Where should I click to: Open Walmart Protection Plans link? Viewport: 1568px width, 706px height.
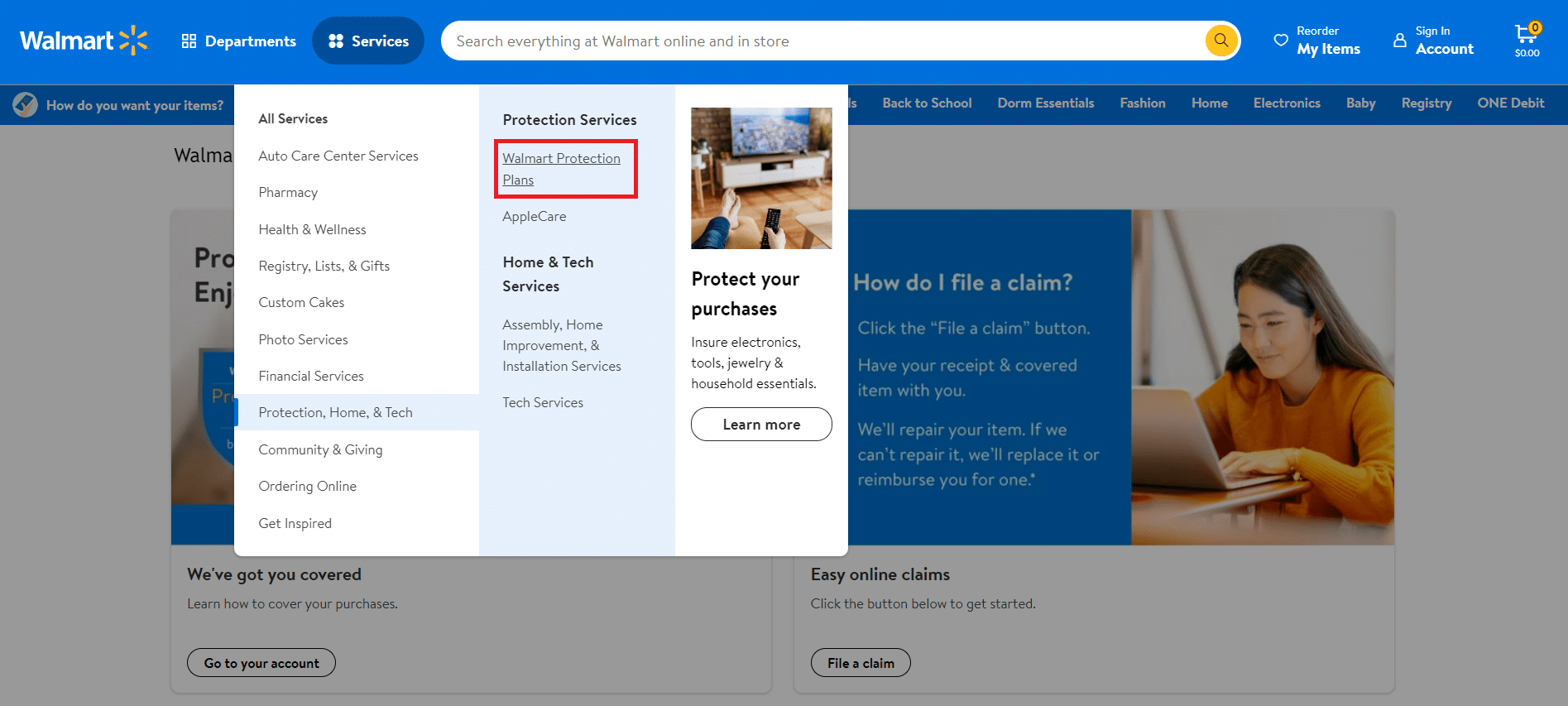[561, 169]
